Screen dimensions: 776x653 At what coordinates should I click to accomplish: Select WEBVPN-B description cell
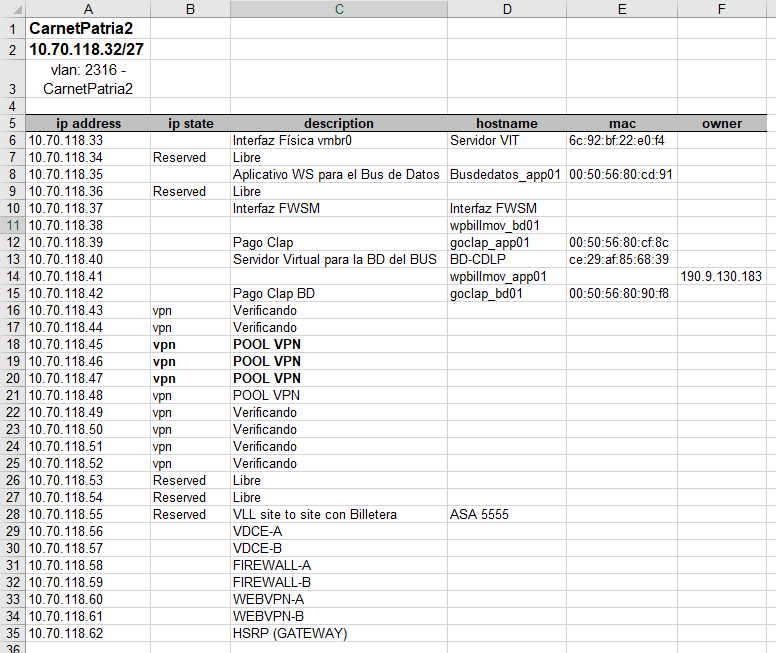tap(339, 616)
